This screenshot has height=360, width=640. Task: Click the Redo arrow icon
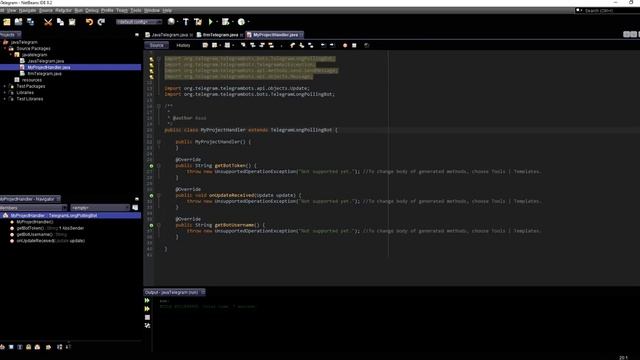click(x=101, y=22)
